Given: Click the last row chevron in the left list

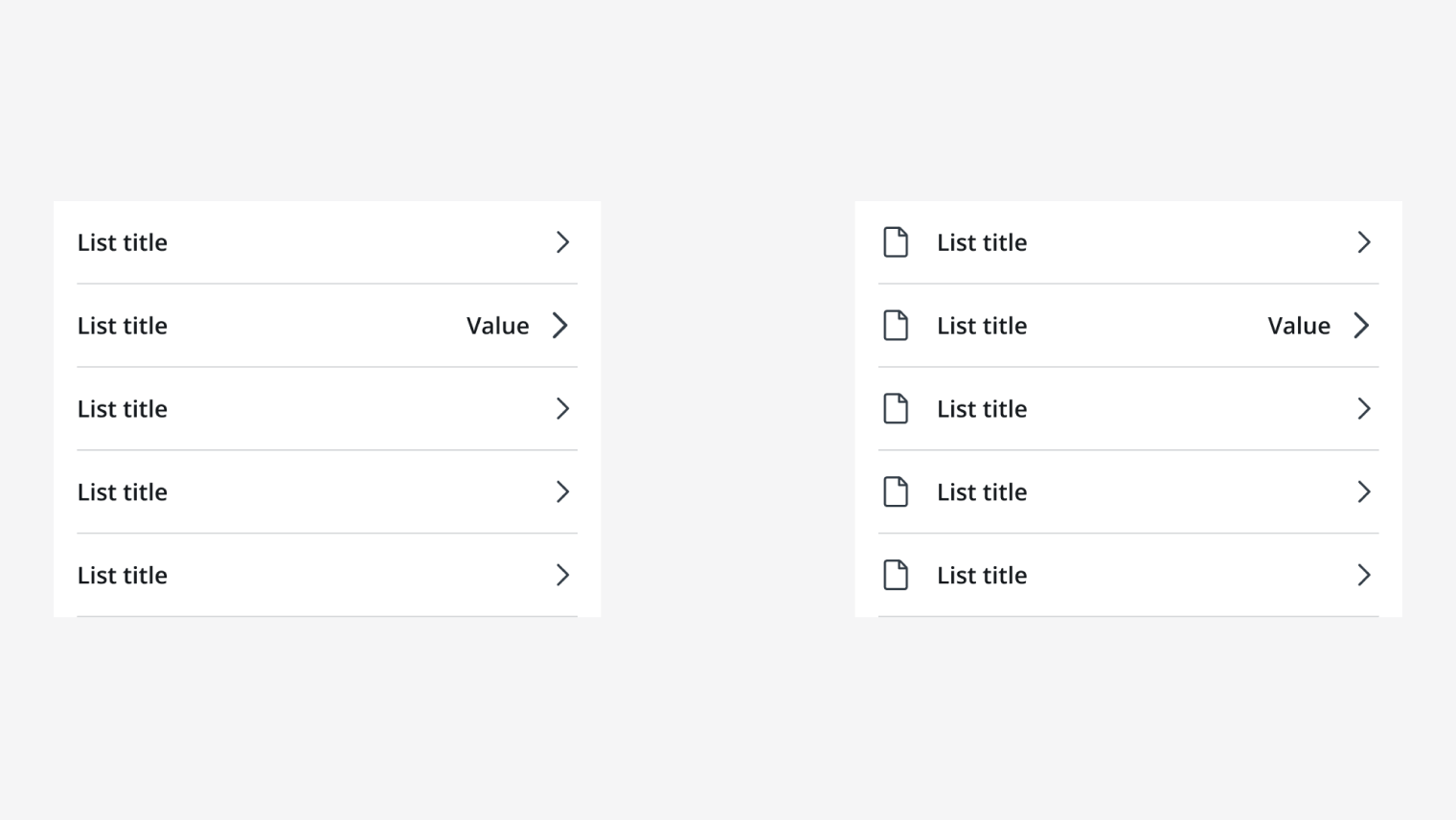Looking at the screenshot, I should pos(562,575).
